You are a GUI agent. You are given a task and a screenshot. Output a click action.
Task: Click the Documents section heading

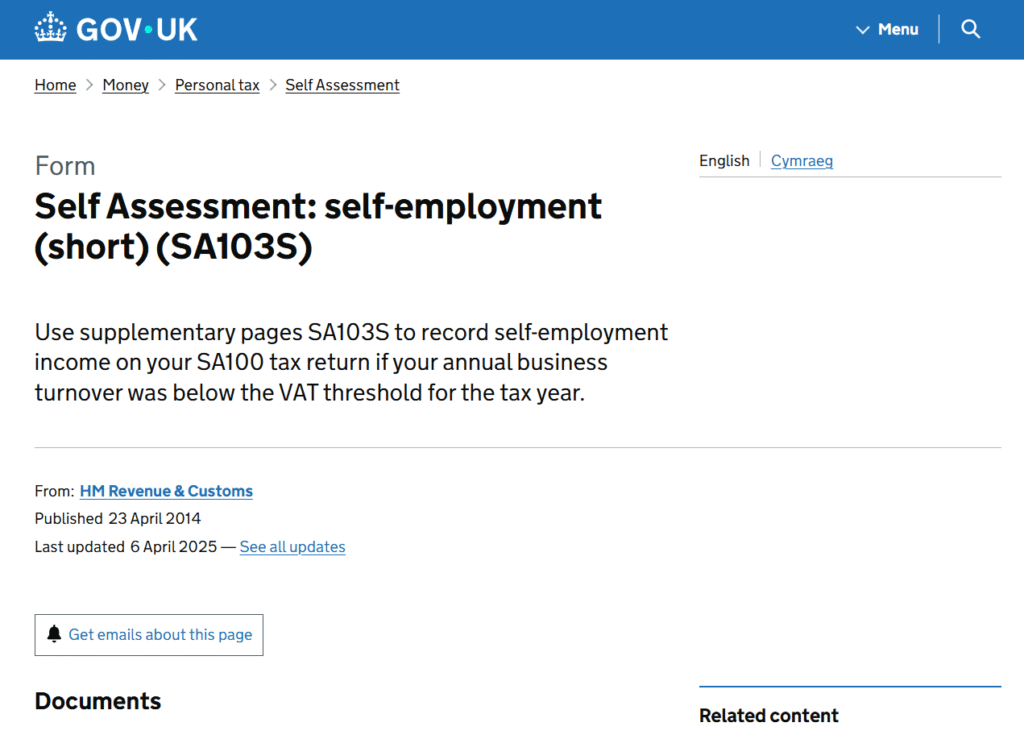coord(98,701)
